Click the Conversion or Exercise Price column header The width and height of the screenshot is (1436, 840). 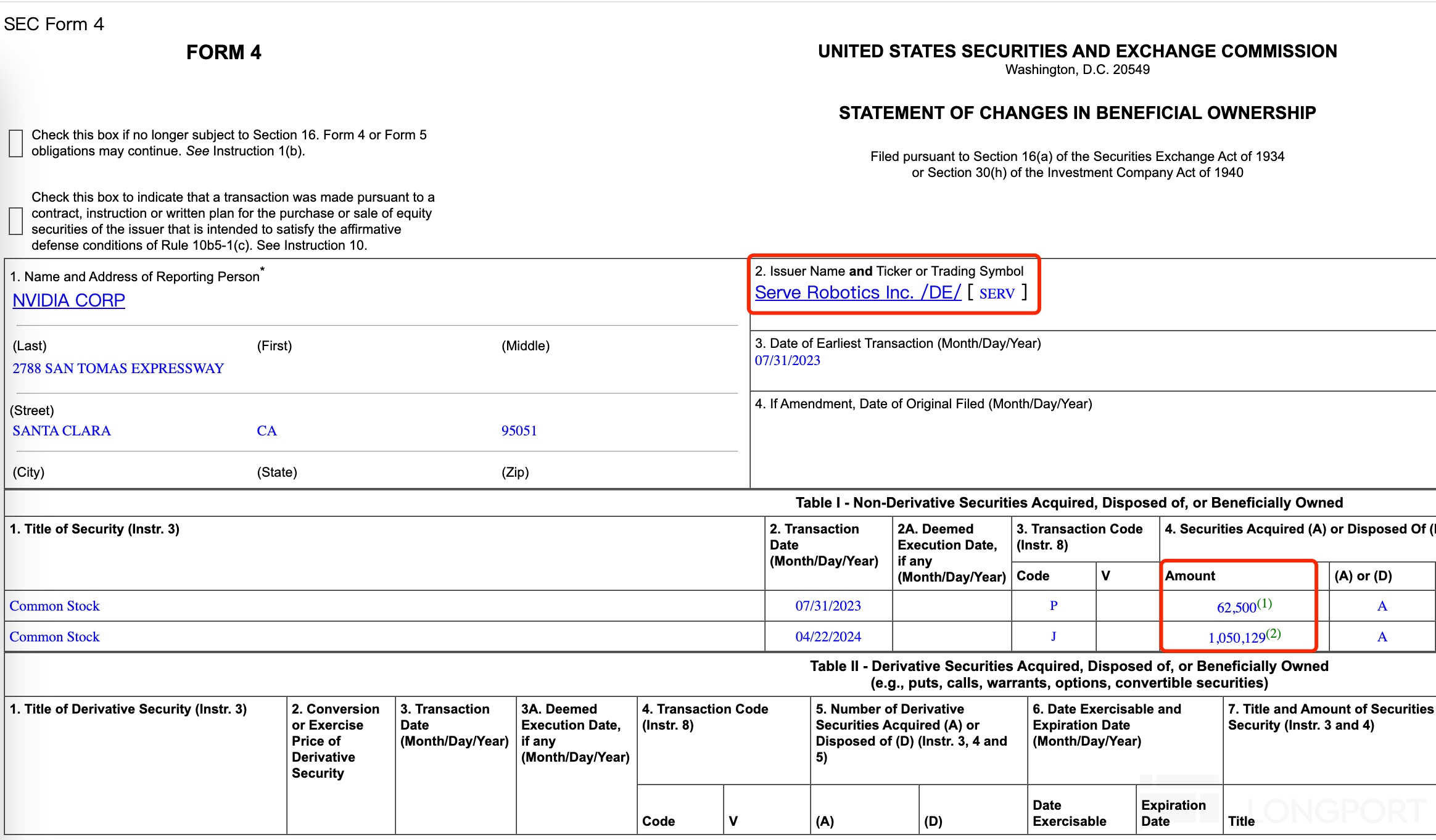[x=336, y=741]
